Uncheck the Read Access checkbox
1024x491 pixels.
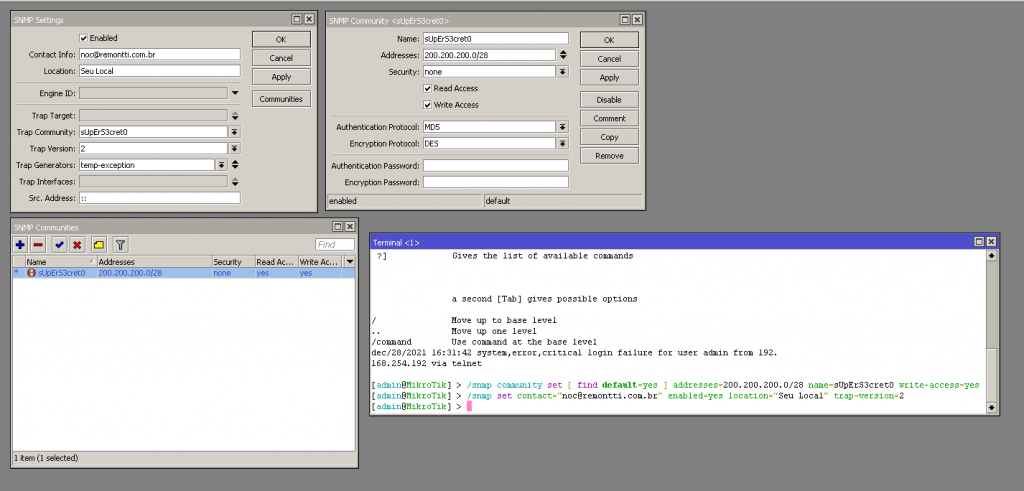[x=428, y=88]
